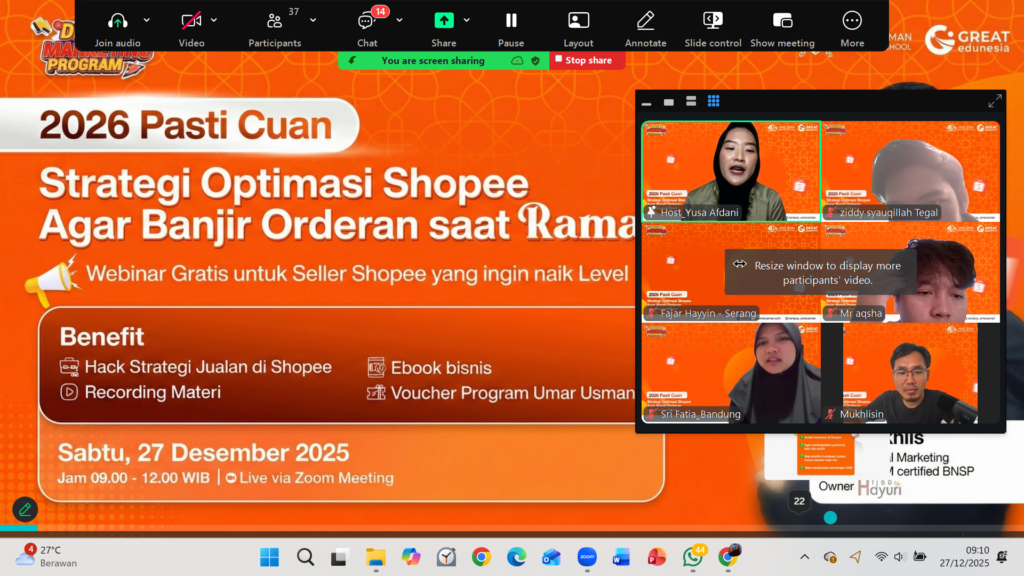Expand the Participants dropdown chevron
The height and width of the screenshot is (576, 1024).
tap(313, 20)
